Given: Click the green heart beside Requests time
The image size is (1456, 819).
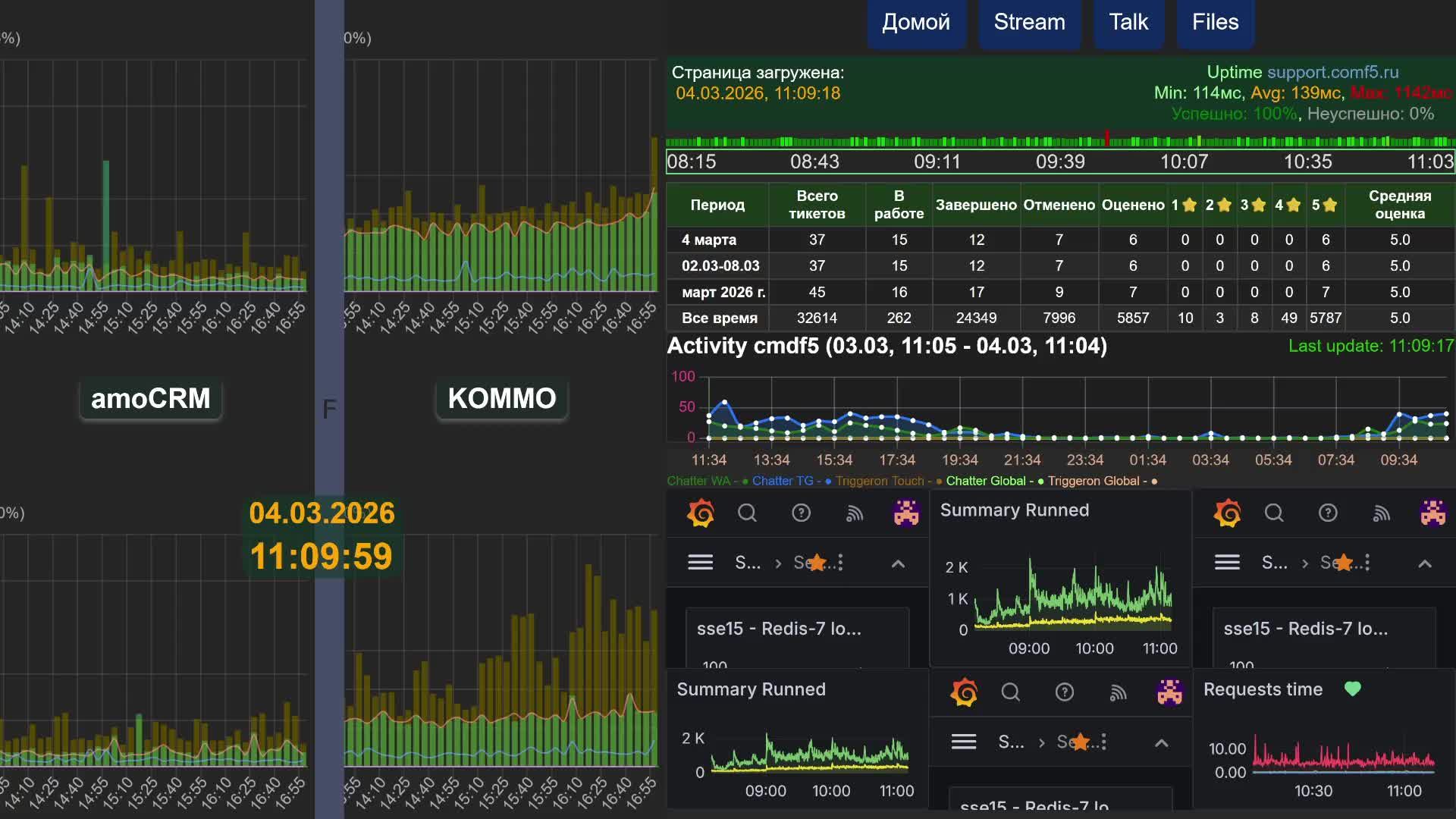Looking at the screenshot, I should tap(1352, 689).
